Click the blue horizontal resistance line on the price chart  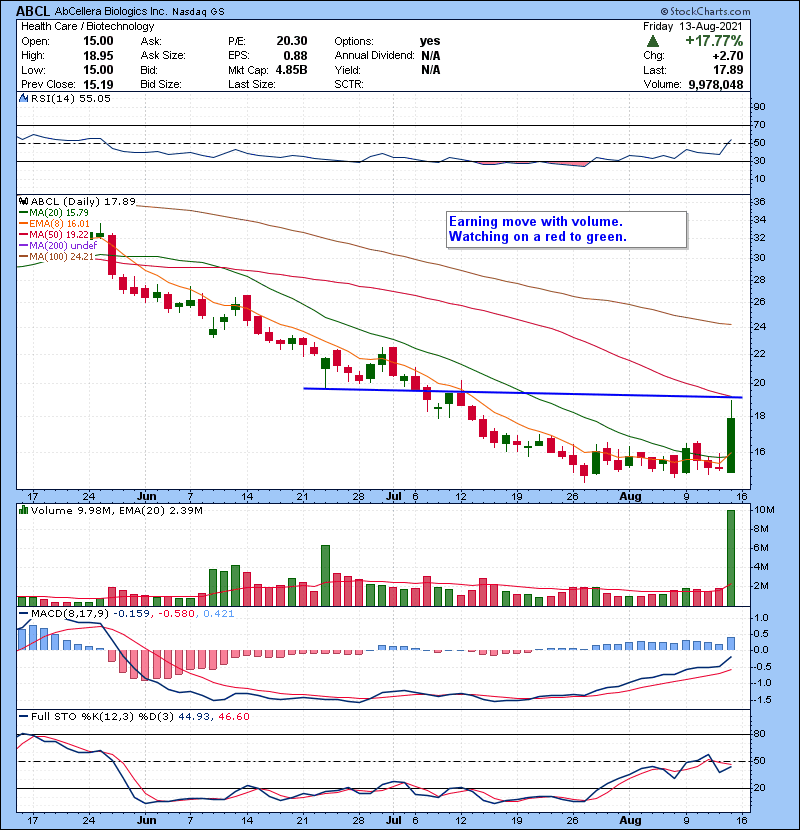523,393
